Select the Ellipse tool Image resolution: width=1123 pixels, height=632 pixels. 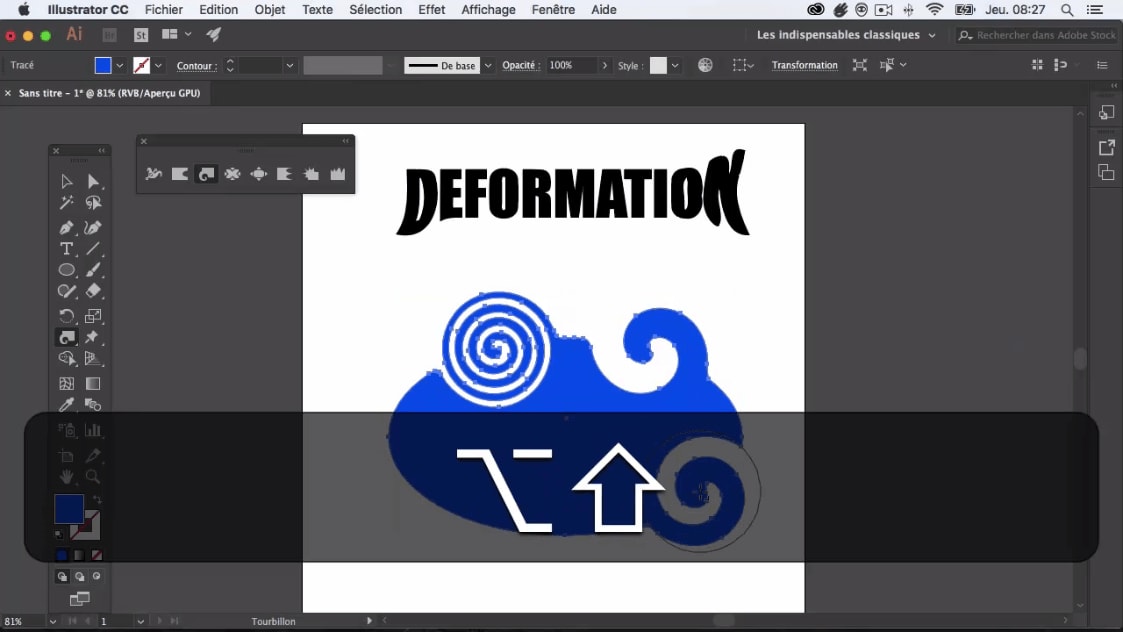click(67, 270)
